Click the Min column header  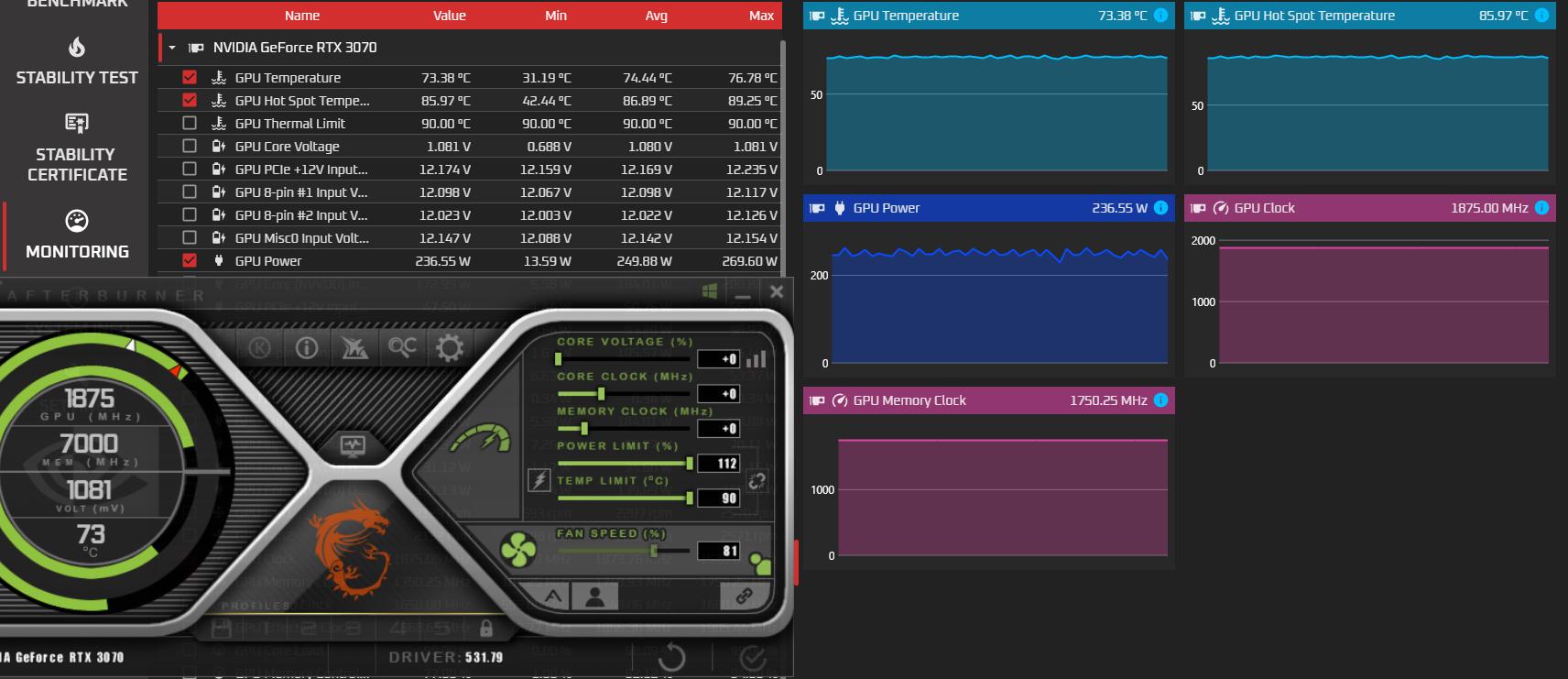pos(556,16)
